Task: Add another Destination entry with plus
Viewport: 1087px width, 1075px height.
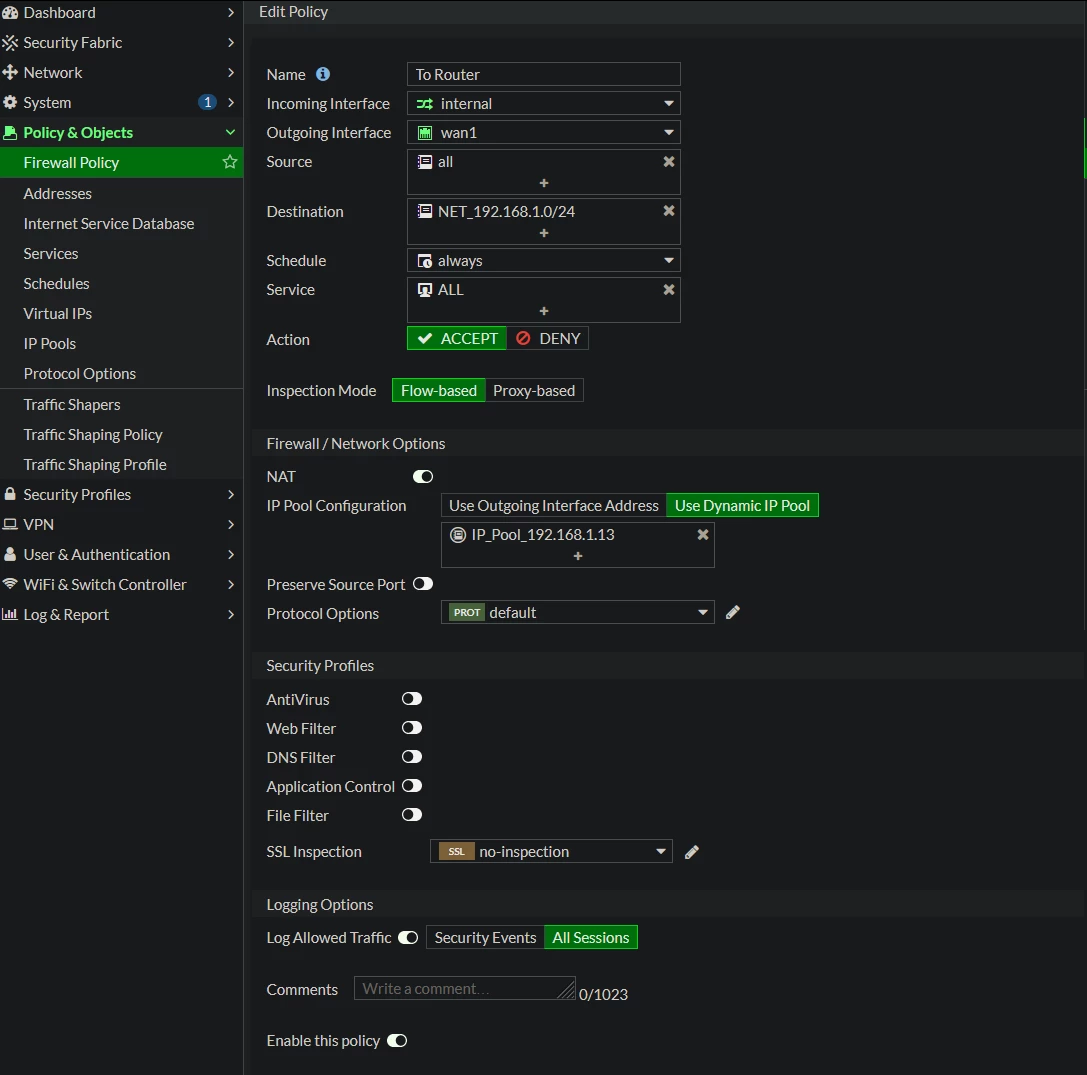Action: (544, 233)
